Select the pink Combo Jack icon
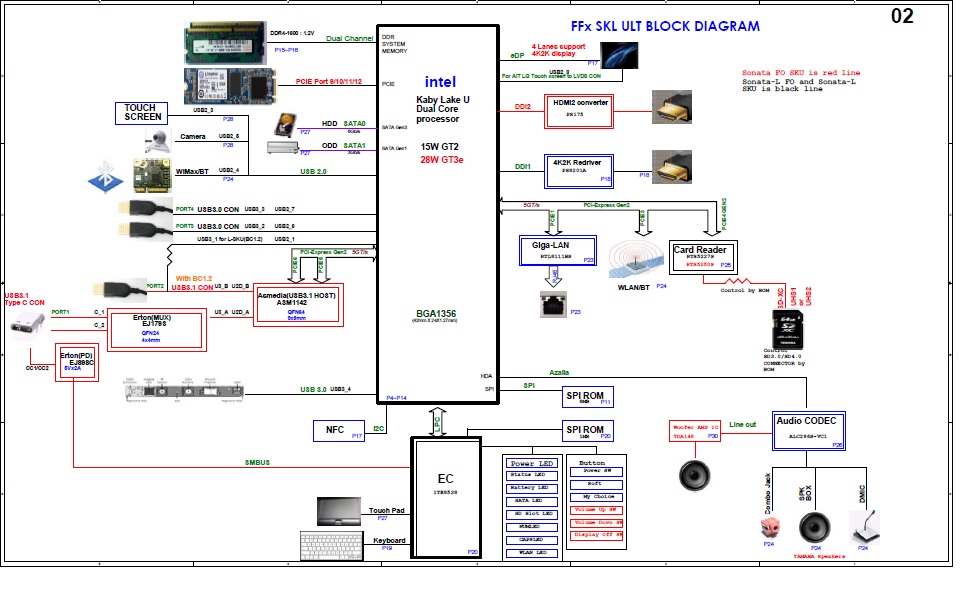Viewport: 964px width, 602px height. [770, 528]
